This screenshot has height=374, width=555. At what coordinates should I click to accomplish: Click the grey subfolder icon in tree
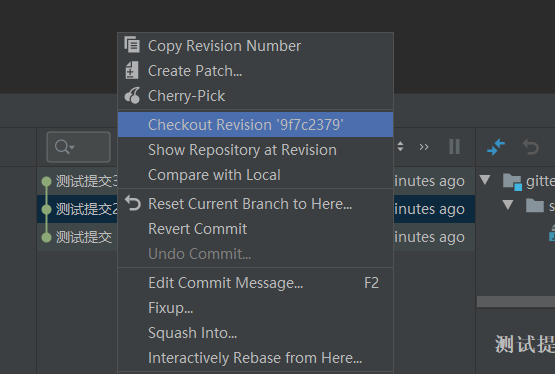(x=535, y=206)
